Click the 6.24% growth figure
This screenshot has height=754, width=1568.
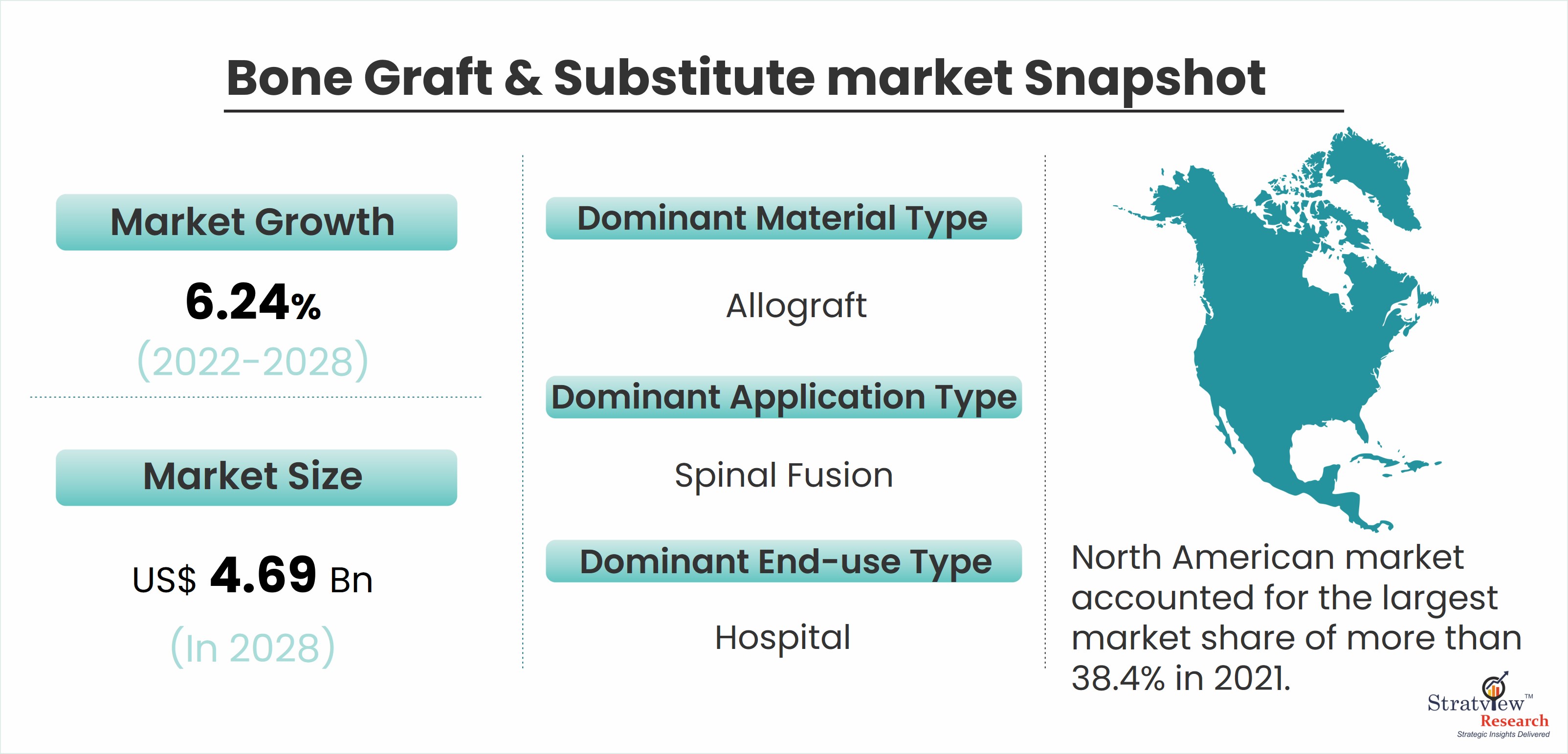point(253,302)
